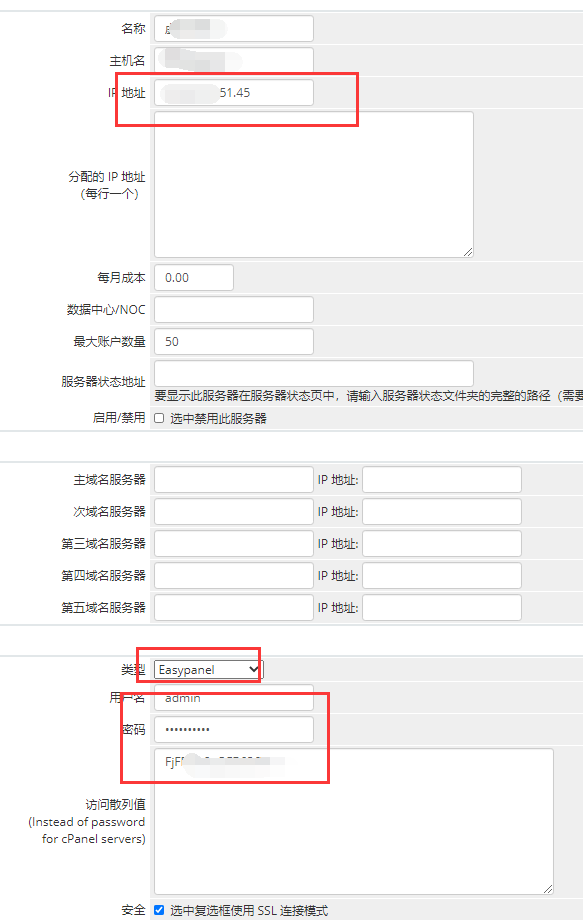Click the 用户名 field containing admin
The height and width of the screenshot is (920, 583).
point(233,698)
